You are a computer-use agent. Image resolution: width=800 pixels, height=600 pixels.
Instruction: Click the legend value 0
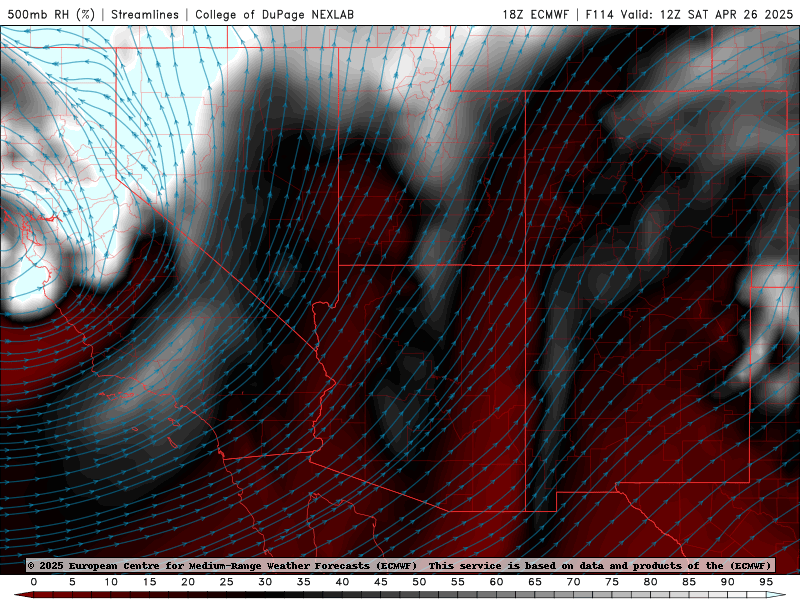tap(34, 582)
